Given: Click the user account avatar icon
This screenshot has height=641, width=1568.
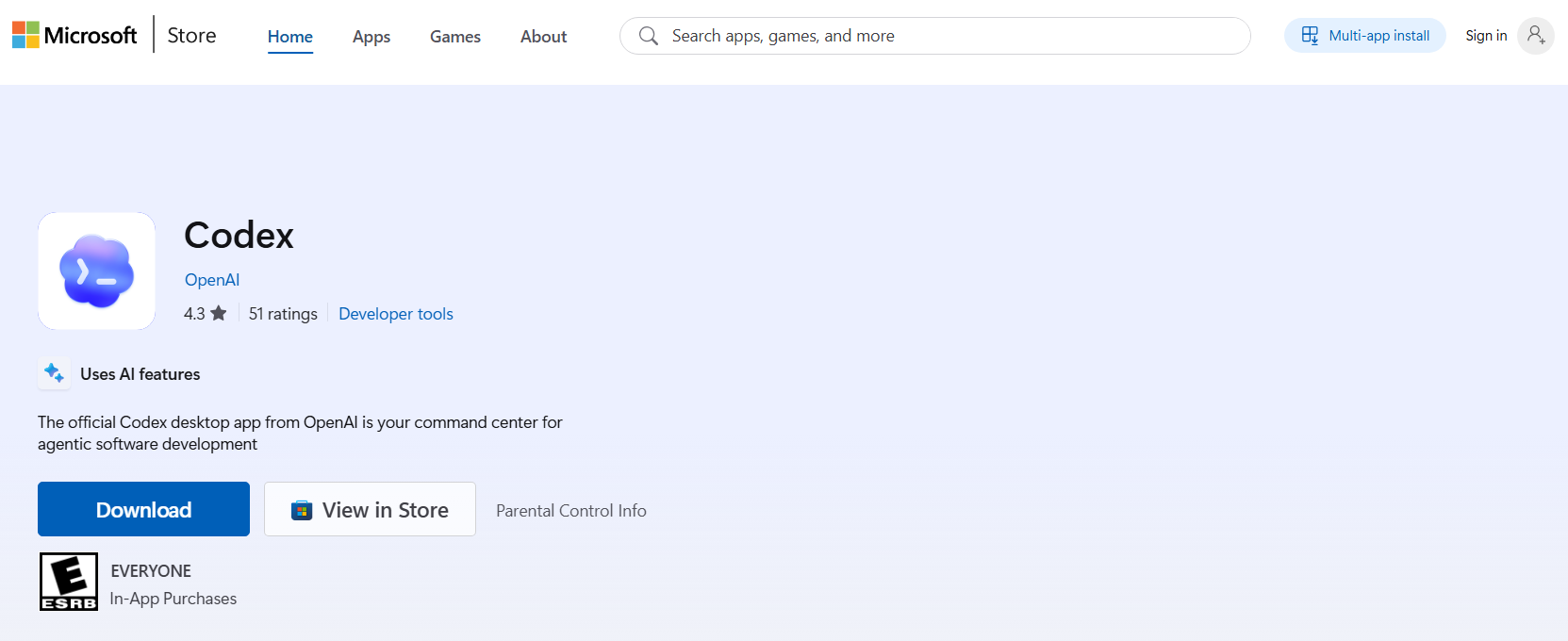Looking at the screenshot, I should 1536,36.
